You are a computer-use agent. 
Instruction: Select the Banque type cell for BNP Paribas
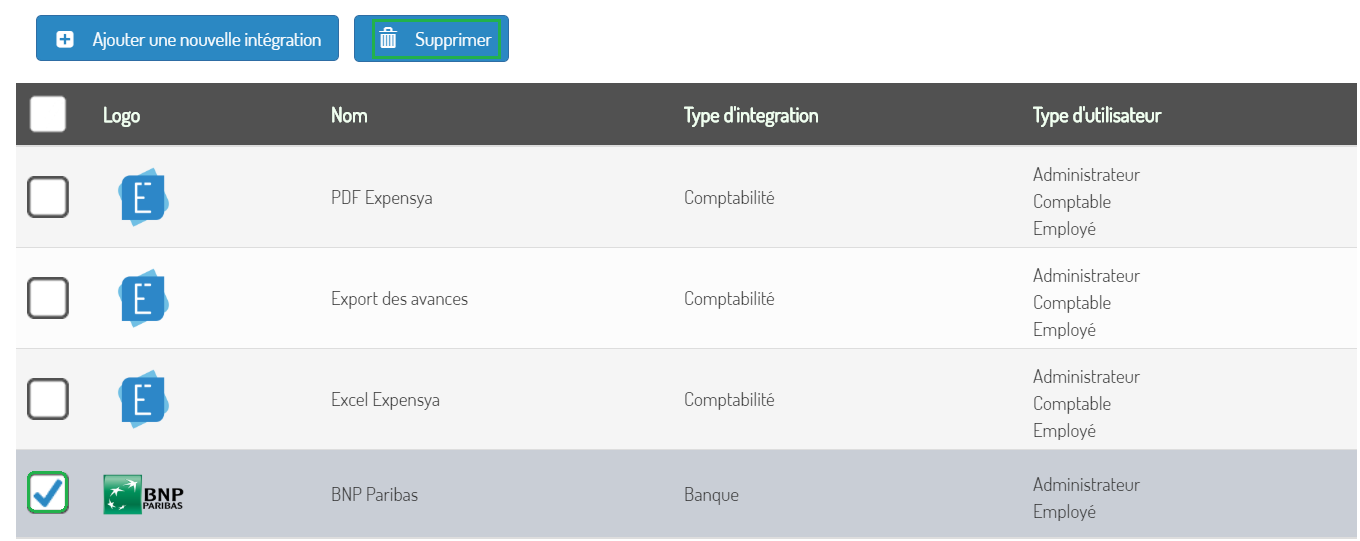click(711, 495)
